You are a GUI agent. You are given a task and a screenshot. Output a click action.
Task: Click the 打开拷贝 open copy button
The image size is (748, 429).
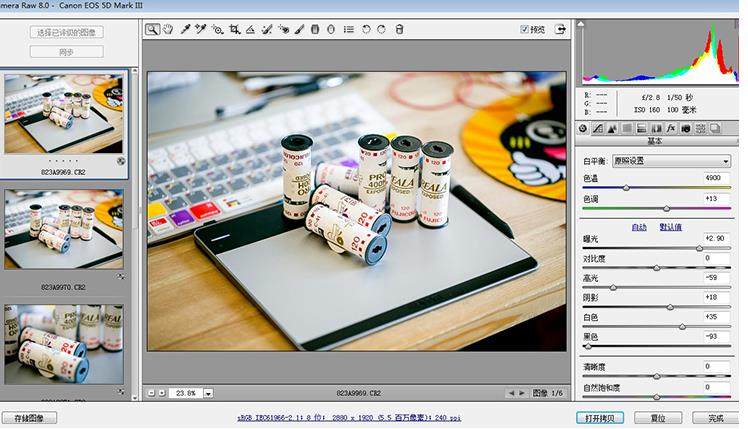pos(600,418)
